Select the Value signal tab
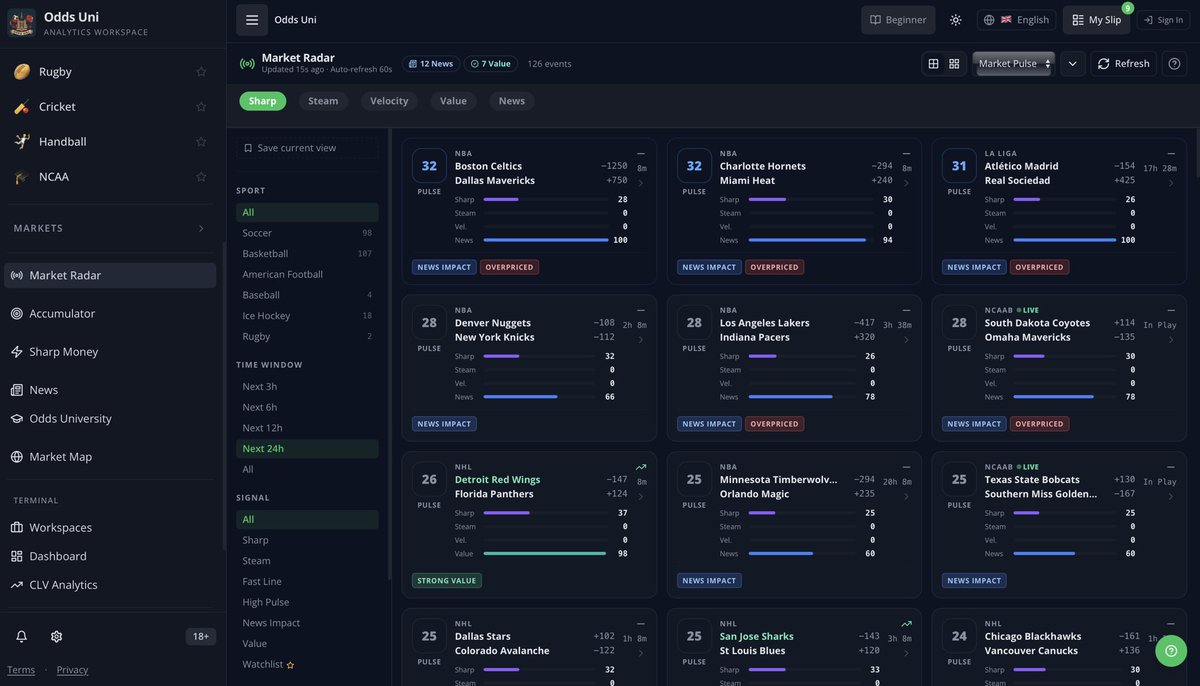This screenshot has height=686, width=1200. point(453,100)
